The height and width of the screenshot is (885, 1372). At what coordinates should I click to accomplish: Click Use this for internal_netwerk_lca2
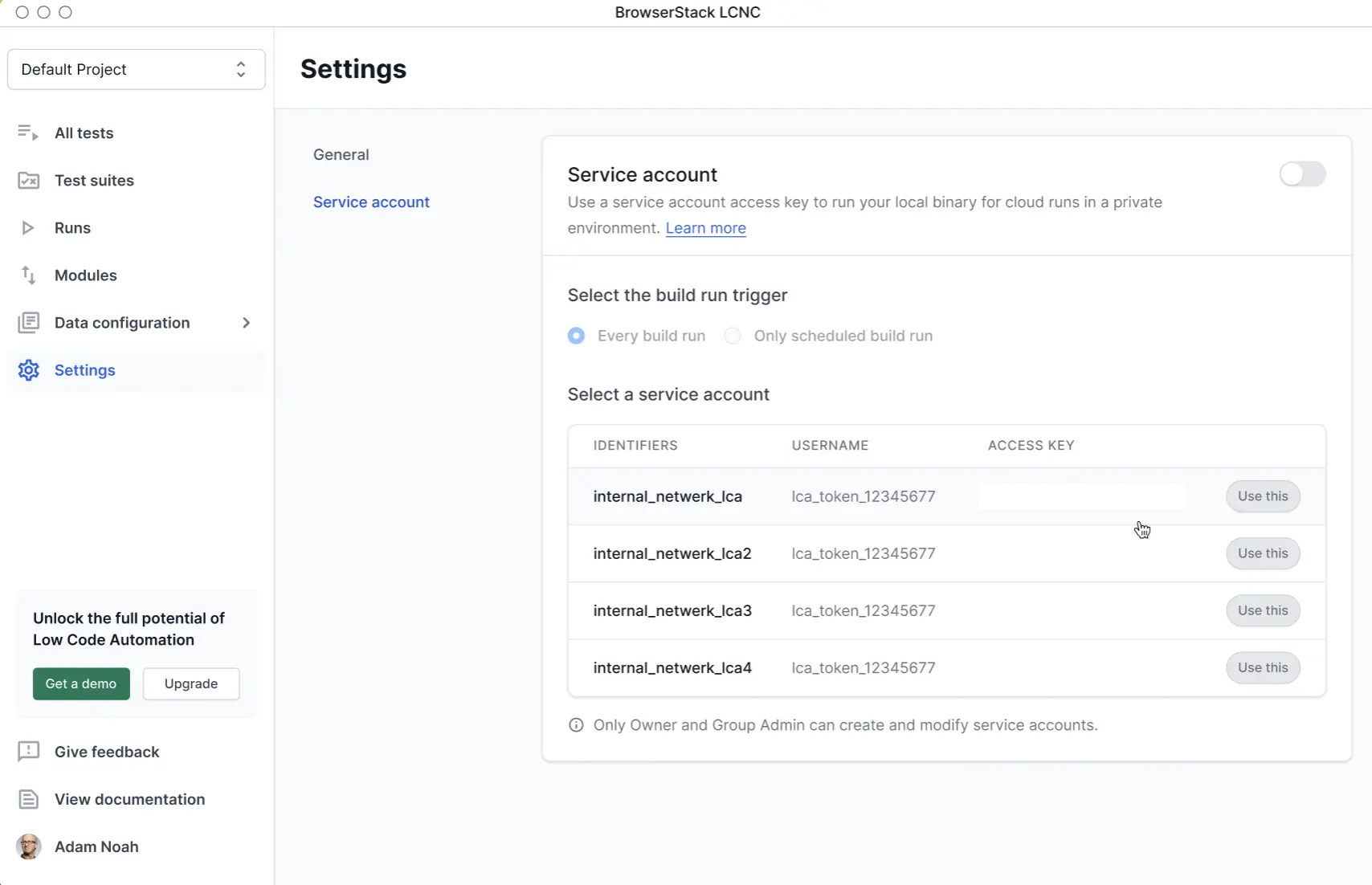[x=1263, y=553]
